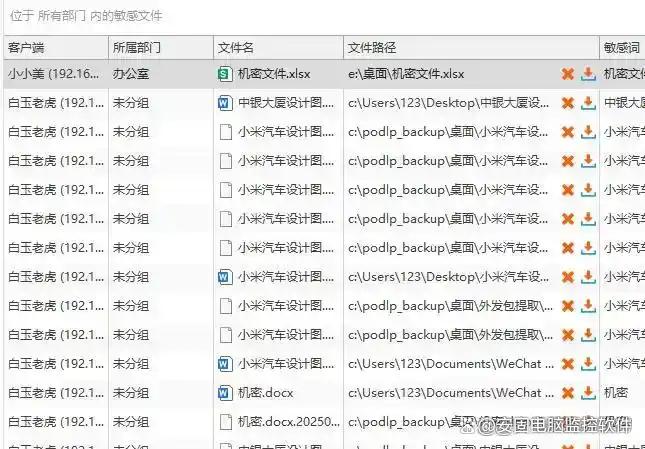Screen dimensions: 645x449
Task: Select the 未分组 cell in the 机密.docx row
Action: click(x=131, y=393)
